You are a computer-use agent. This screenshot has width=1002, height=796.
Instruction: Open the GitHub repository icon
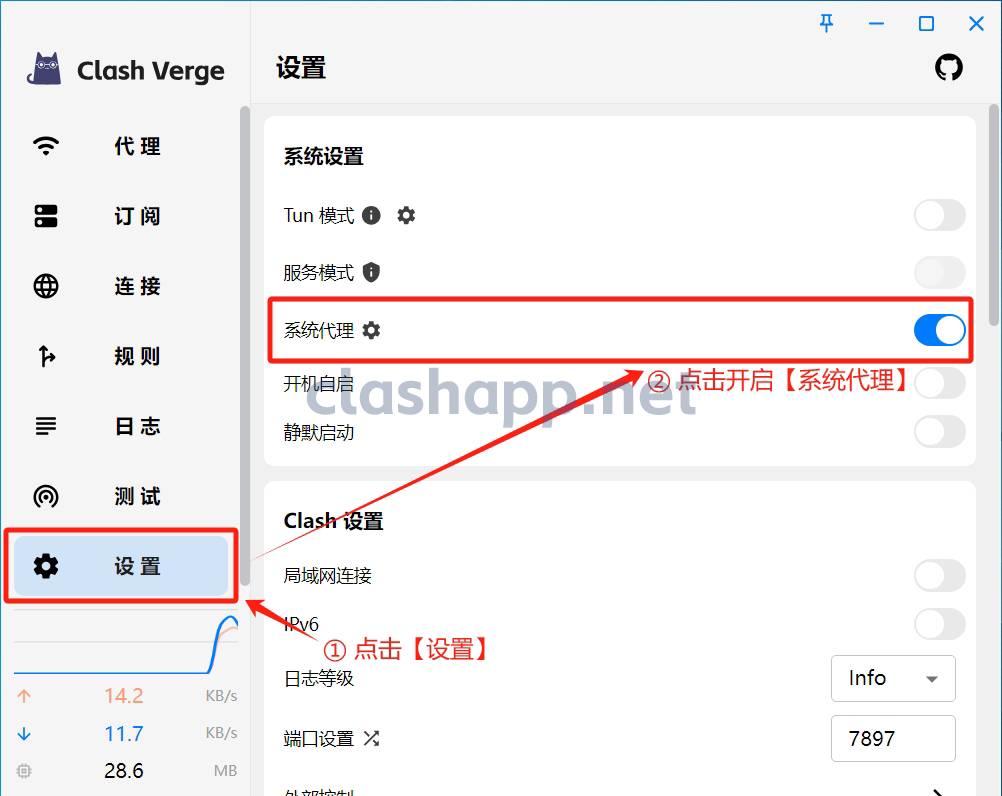click(948, 67)
